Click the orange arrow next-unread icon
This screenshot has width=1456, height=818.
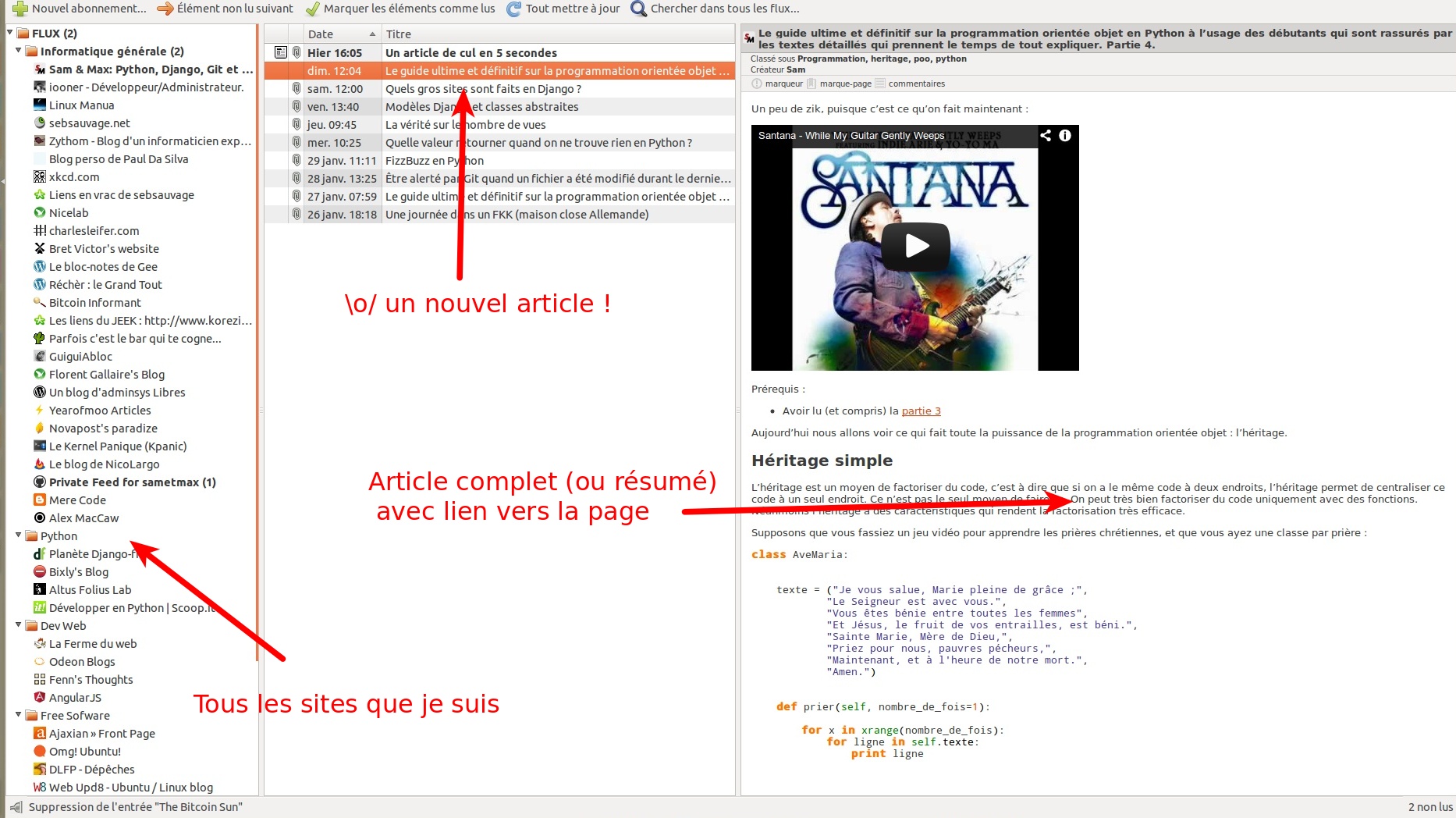(x=165, y=9)
